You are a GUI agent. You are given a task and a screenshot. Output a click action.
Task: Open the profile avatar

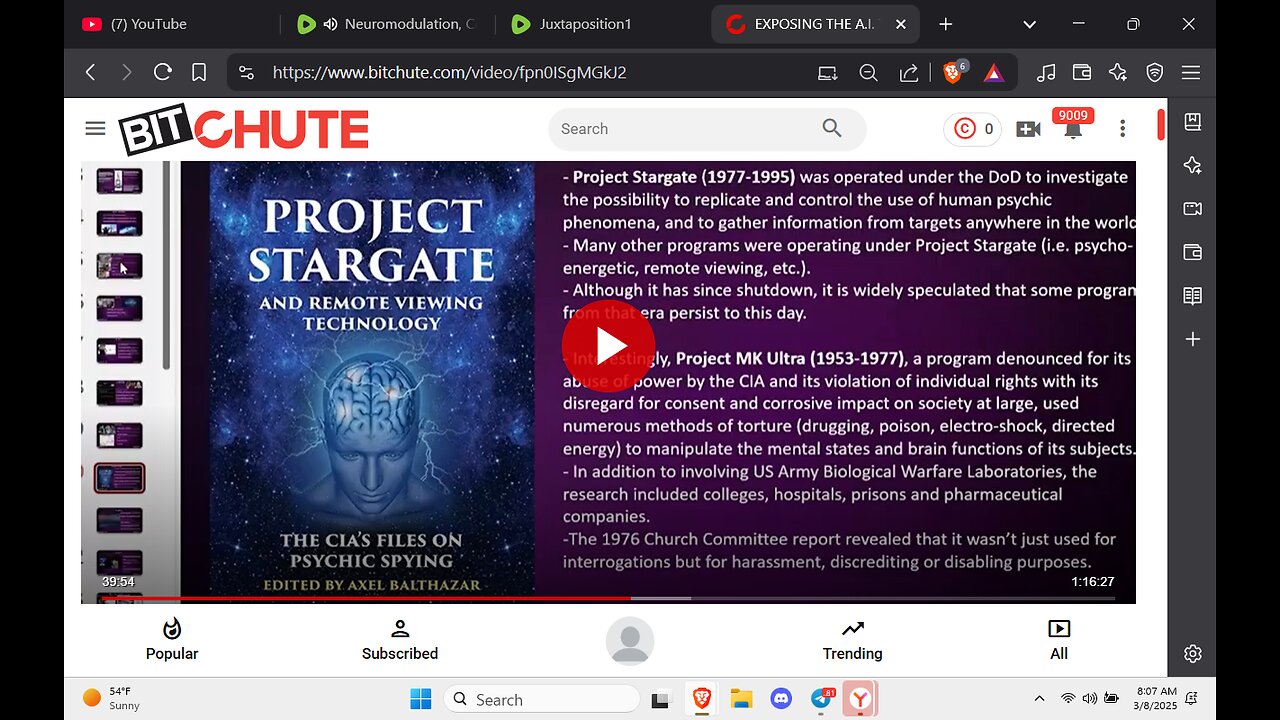pos(630,641)
